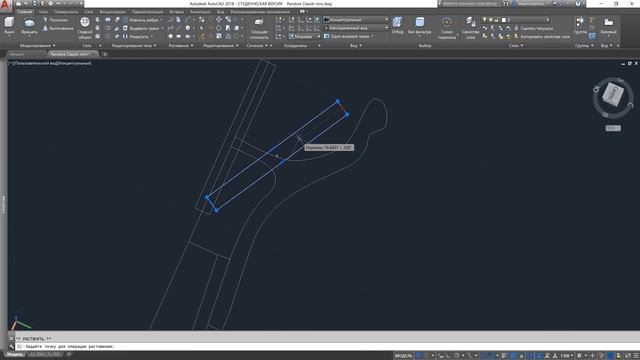Toggle current layer freeze sun icon
This screenshot has height=360, width=640.
[x=491, y=20]
